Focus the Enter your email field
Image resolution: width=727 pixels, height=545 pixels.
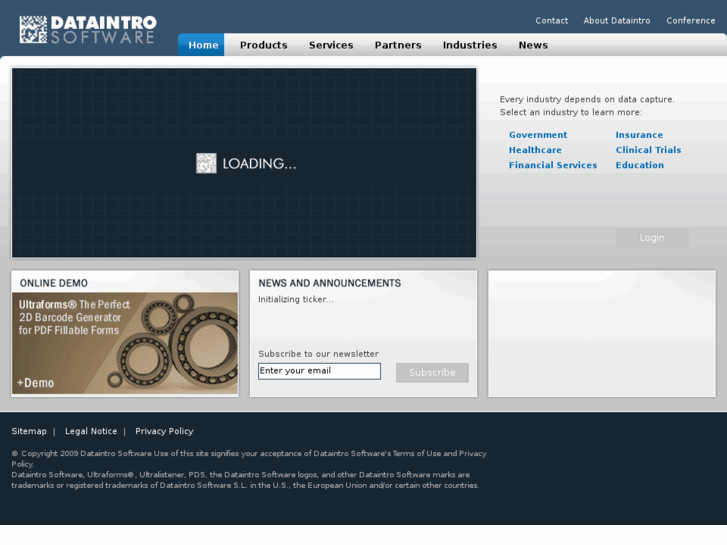tap(319, 371)
